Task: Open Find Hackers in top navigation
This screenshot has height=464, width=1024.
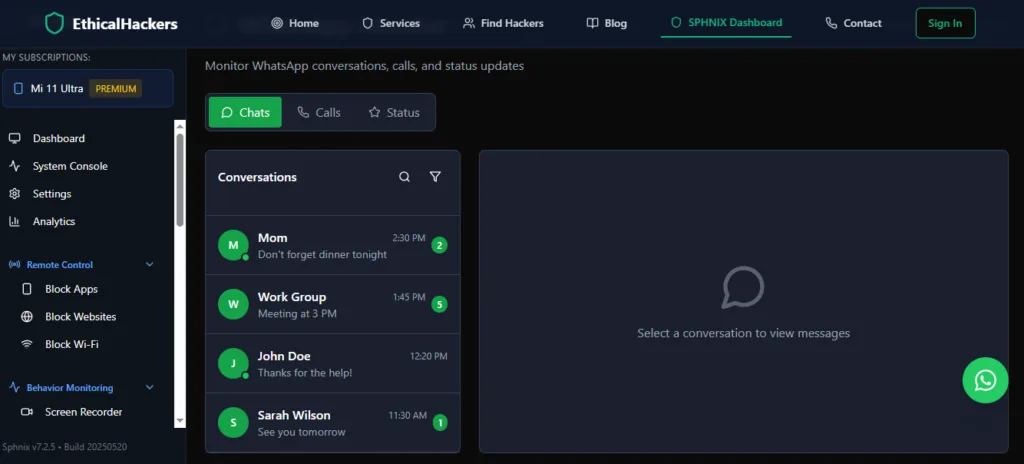Action: tap(503, 24)
